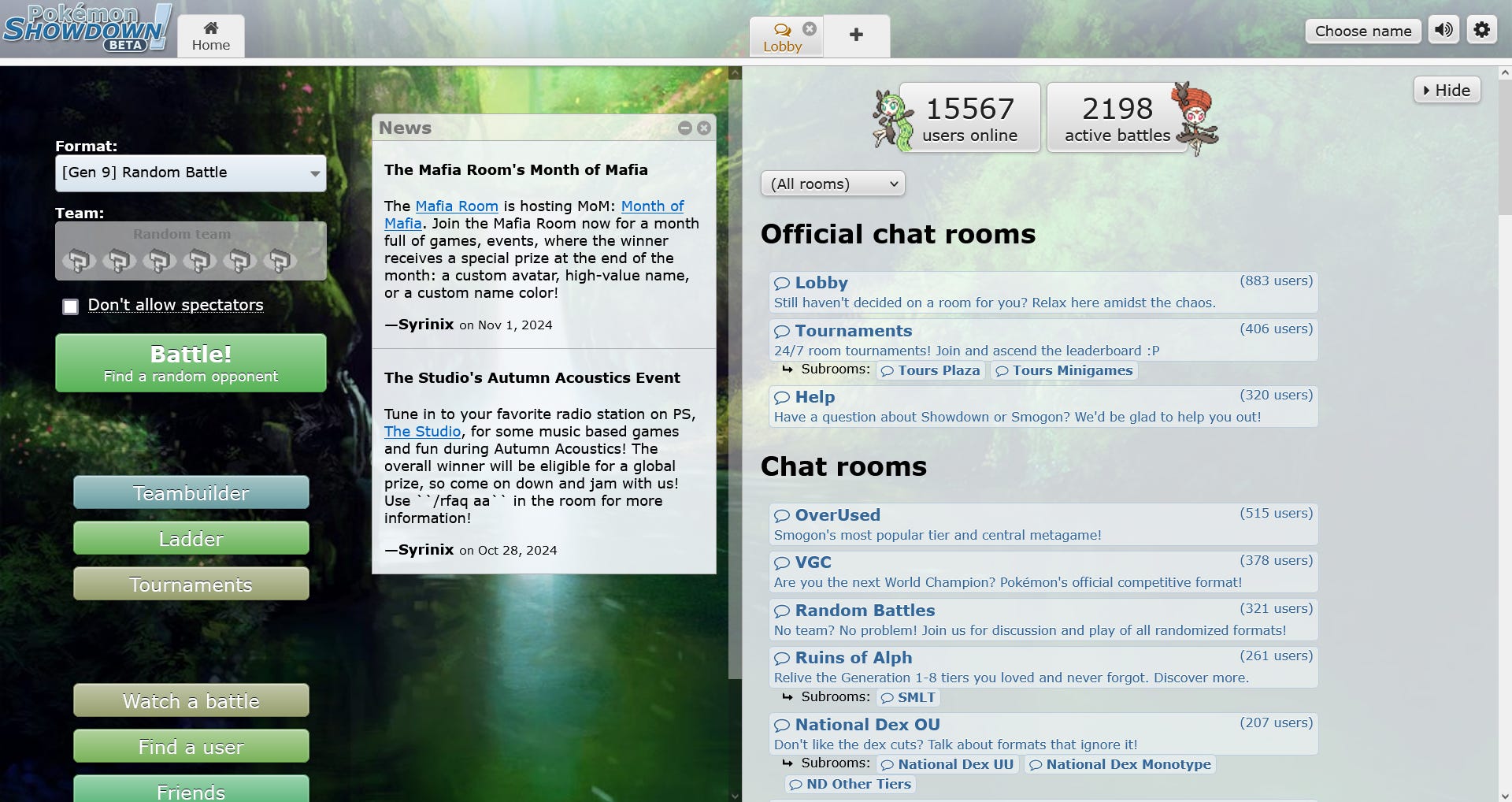
Task: Hide the room list panel
Action: coord(1447,90)
